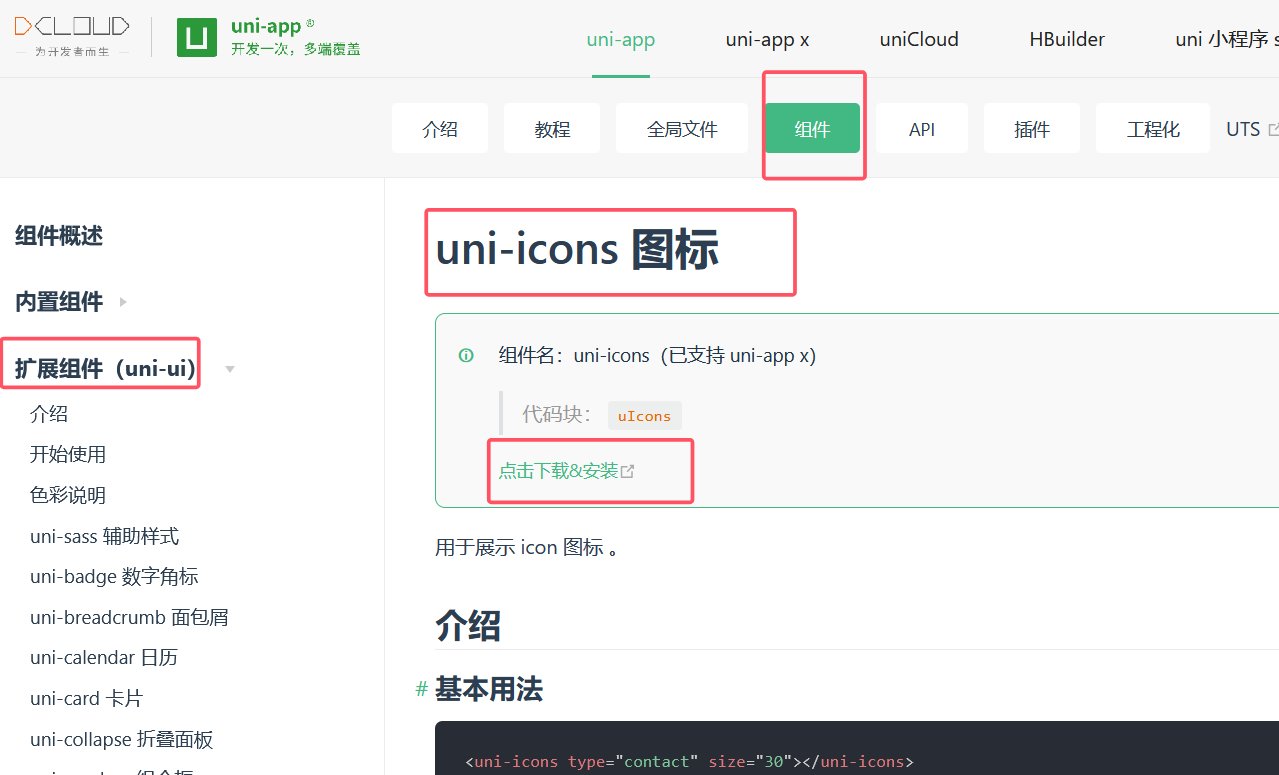Expand the 内置组件 sidebar arrow
The height and width of the screenshot is (775, 1279).
coord(123,301)
